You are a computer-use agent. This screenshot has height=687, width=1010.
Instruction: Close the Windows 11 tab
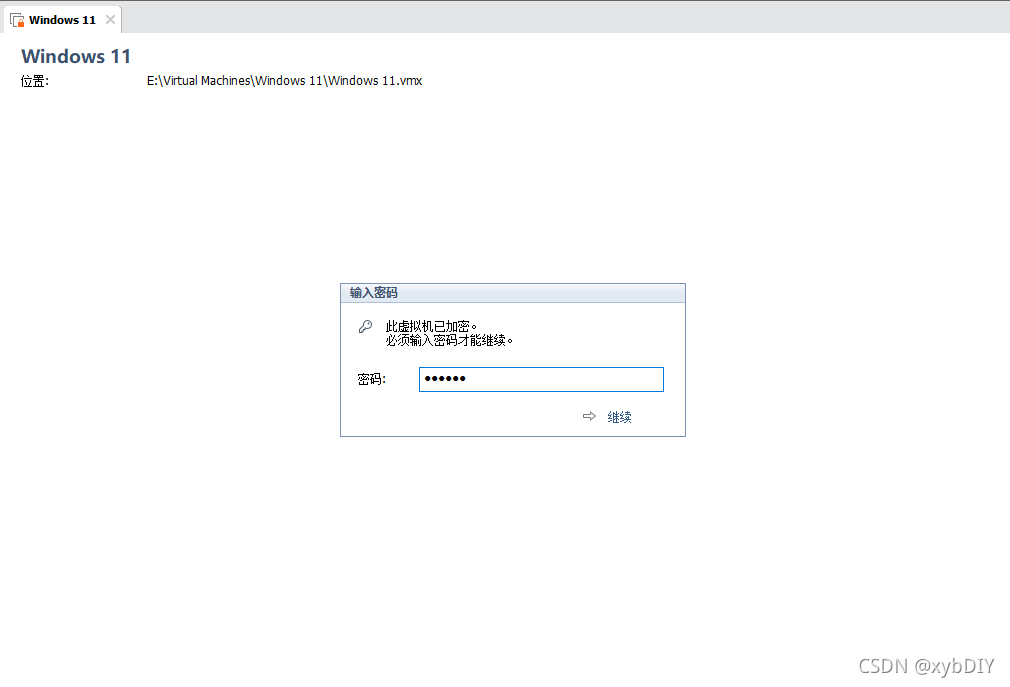[x=111, y=20]
